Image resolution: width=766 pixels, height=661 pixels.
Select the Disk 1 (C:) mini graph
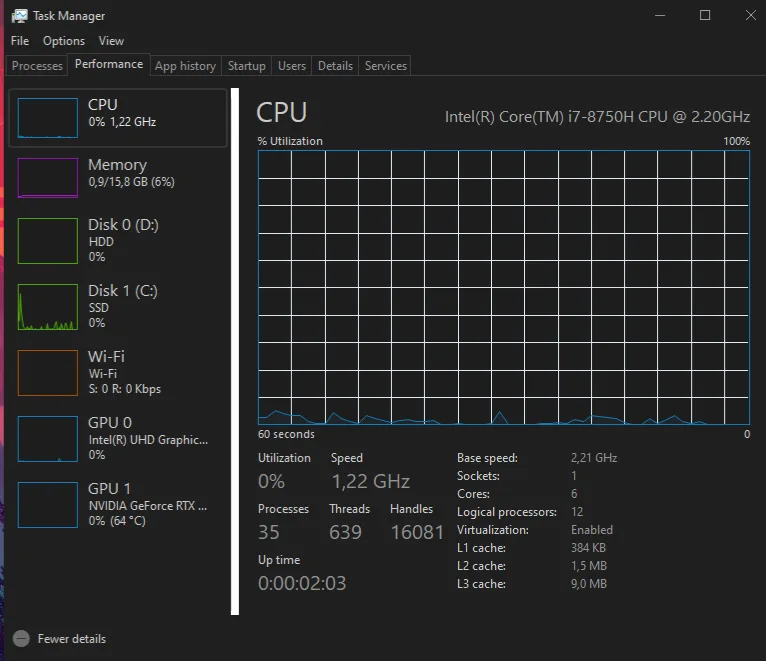pyautogui.click(x=48, y=307)
